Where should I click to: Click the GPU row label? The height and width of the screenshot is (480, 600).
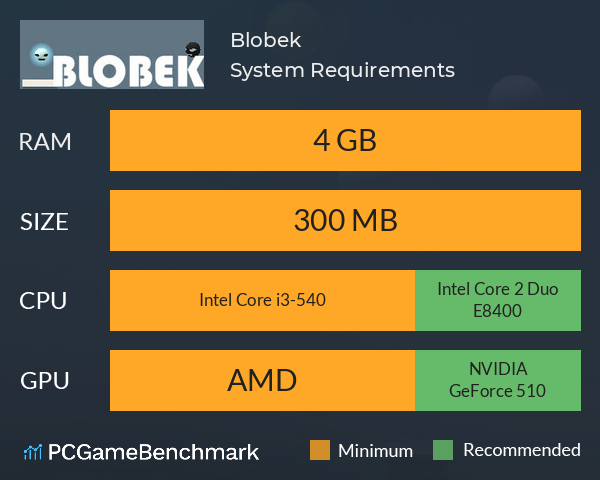45,381
